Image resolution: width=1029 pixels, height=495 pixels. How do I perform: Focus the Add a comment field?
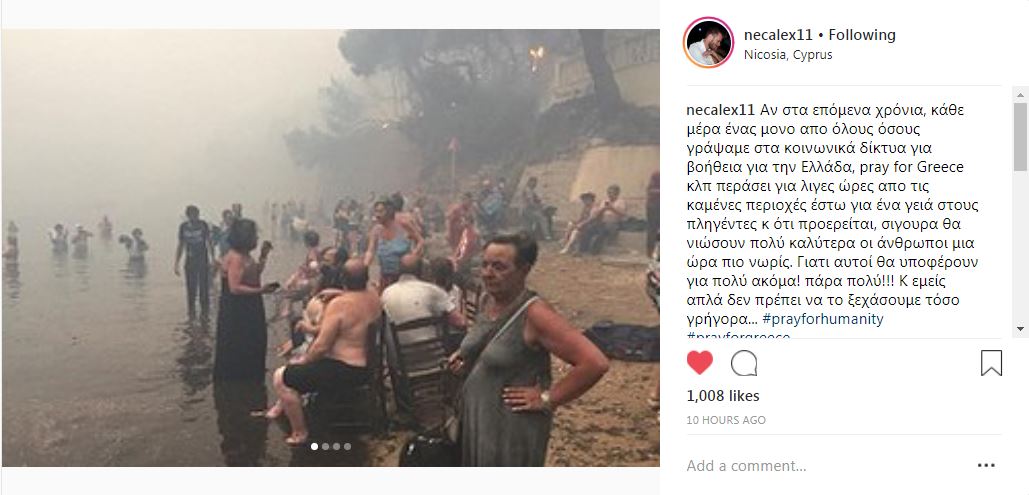point(827,466)
